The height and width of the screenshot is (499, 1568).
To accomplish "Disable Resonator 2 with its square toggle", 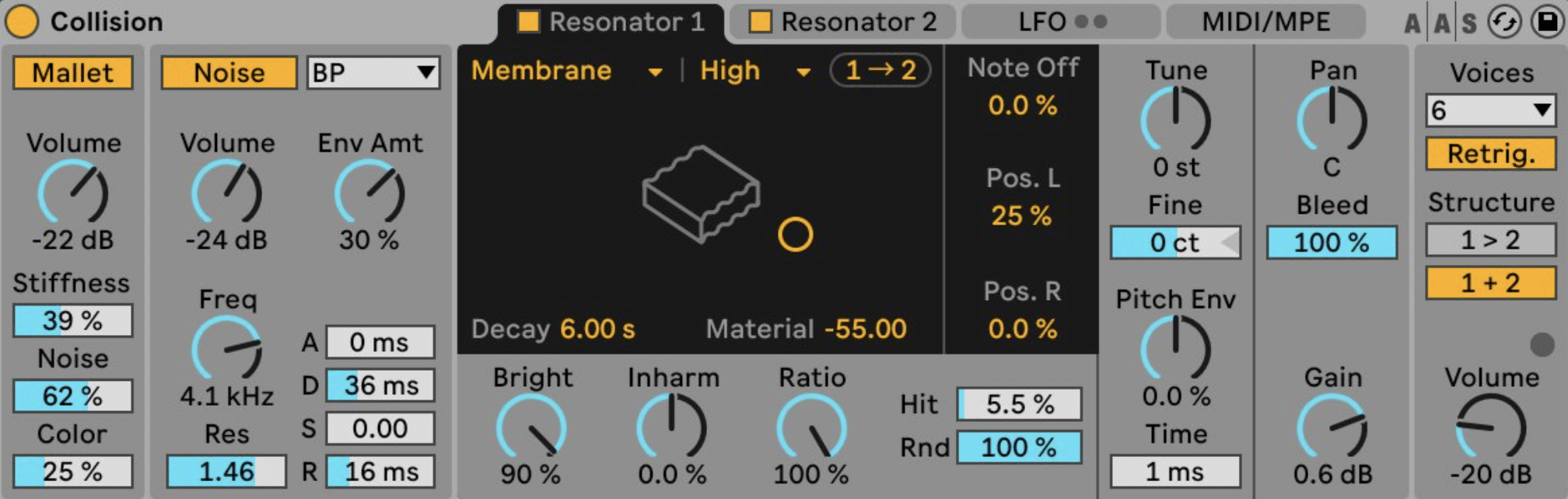I will pyautogui.click(x=760, y=22).
